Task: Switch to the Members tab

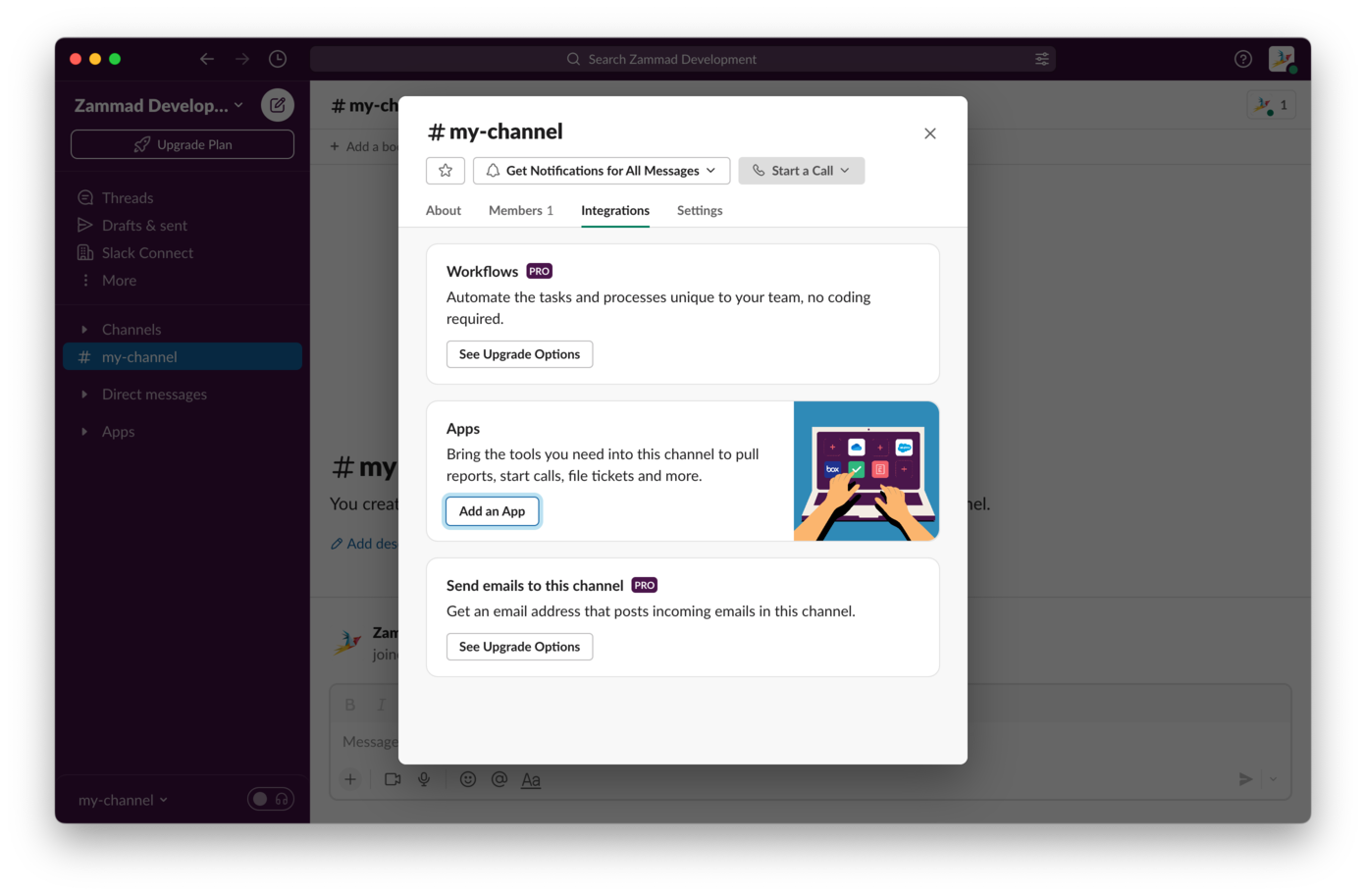Action: pos(521,210)
